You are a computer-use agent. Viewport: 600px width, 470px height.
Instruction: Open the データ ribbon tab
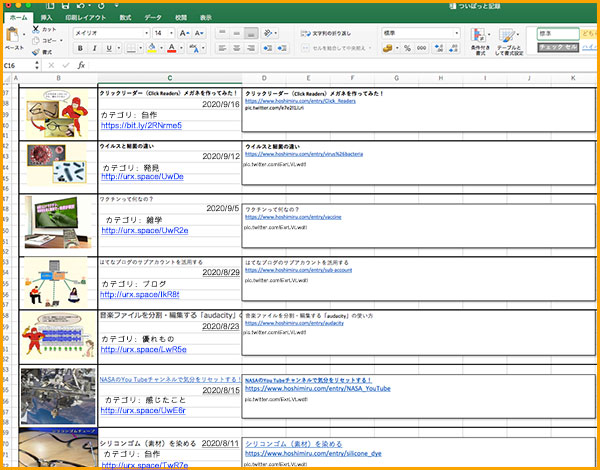153,18
